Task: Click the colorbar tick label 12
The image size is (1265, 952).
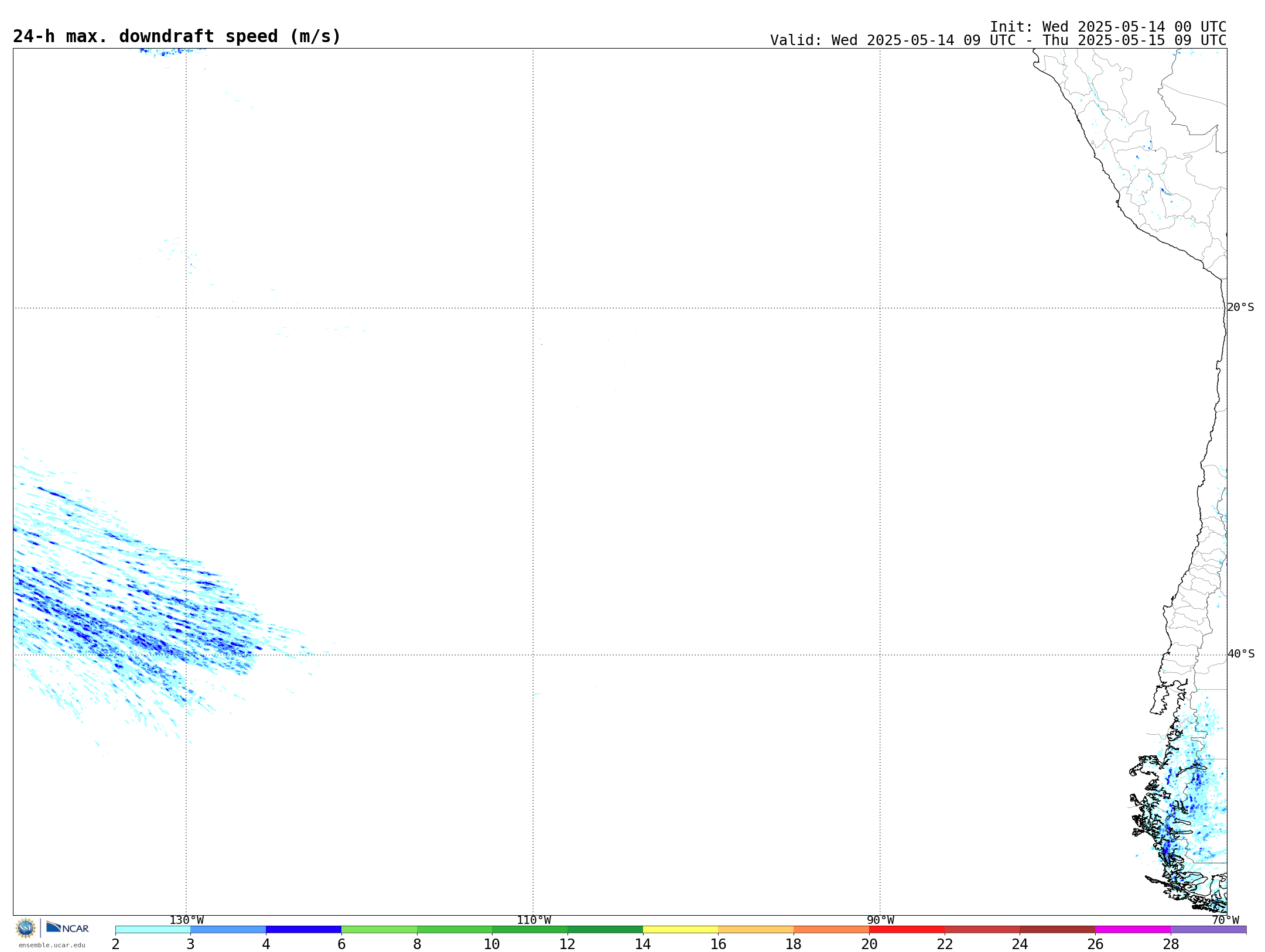Action: (x=567, y=944)
